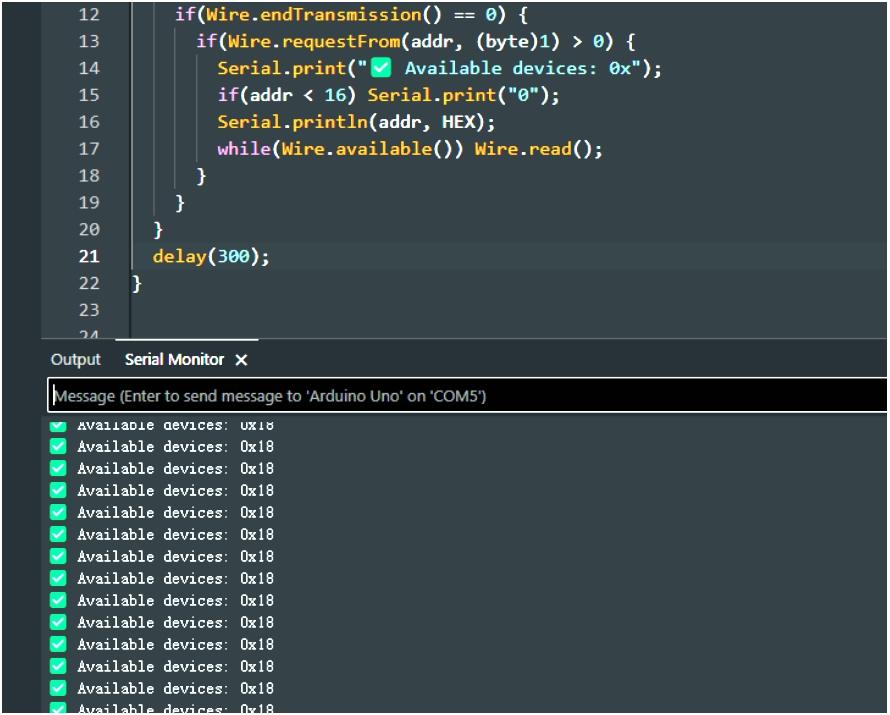
Task: Click line number 14 in the gutter
Action: point(89,68)
